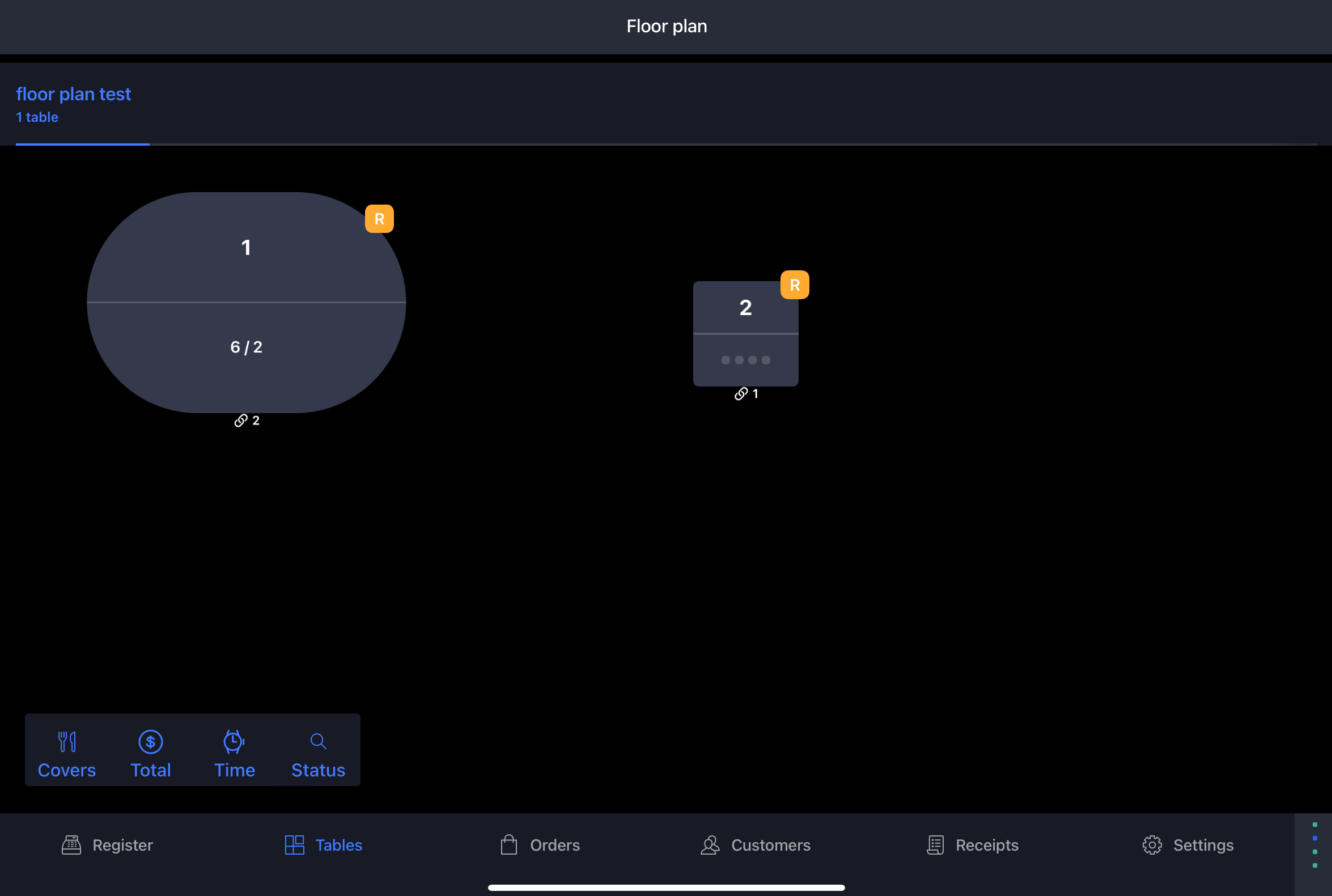Open the Customers section icon
The height and width of the screenshot is (896, 1332).
tap(711, 844)
